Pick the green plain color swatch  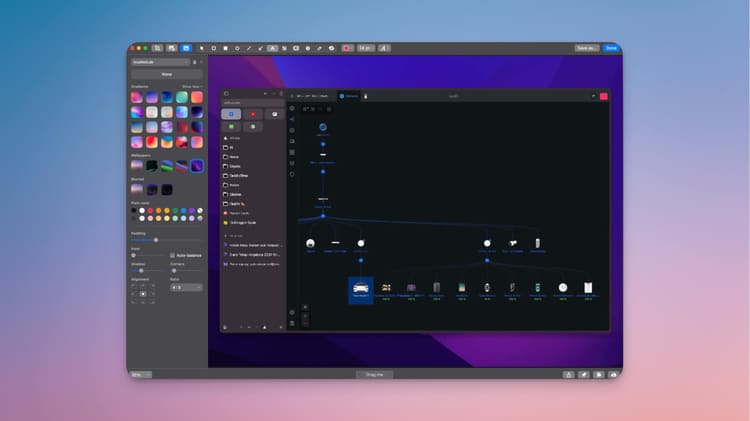(175, 210)
